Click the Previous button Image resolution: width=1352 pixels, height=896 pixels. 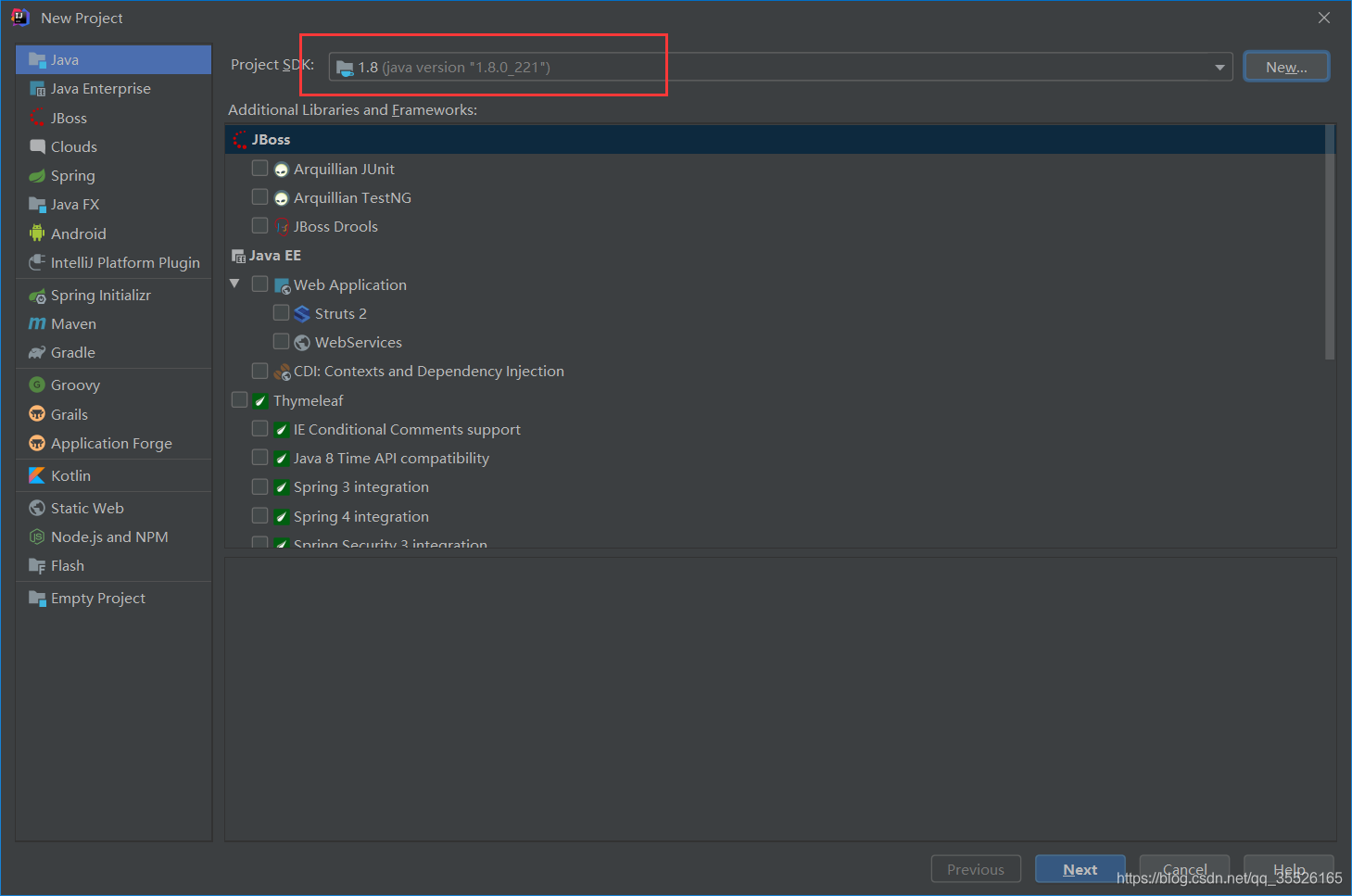pyautogui.click(x=976, y=869)
